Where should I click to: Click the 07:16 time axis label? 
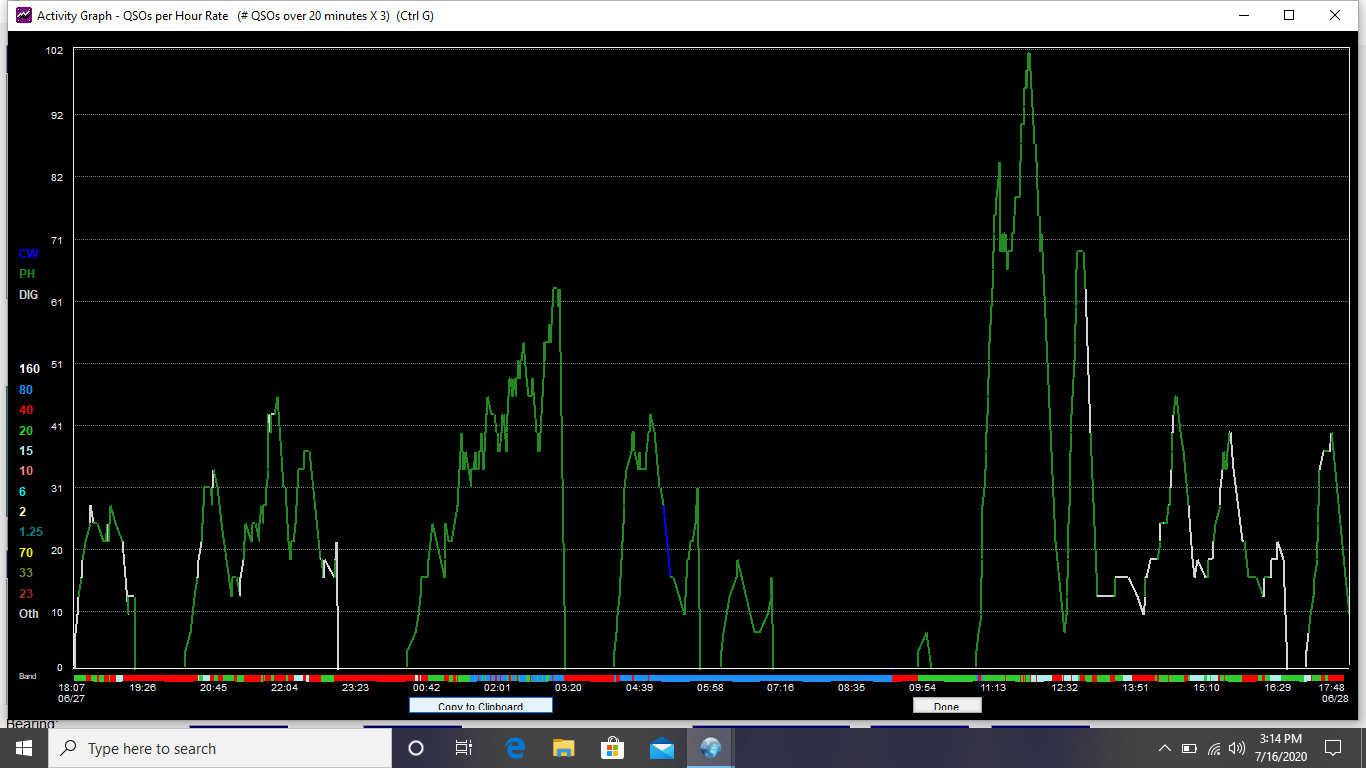(x=781, y=688)
